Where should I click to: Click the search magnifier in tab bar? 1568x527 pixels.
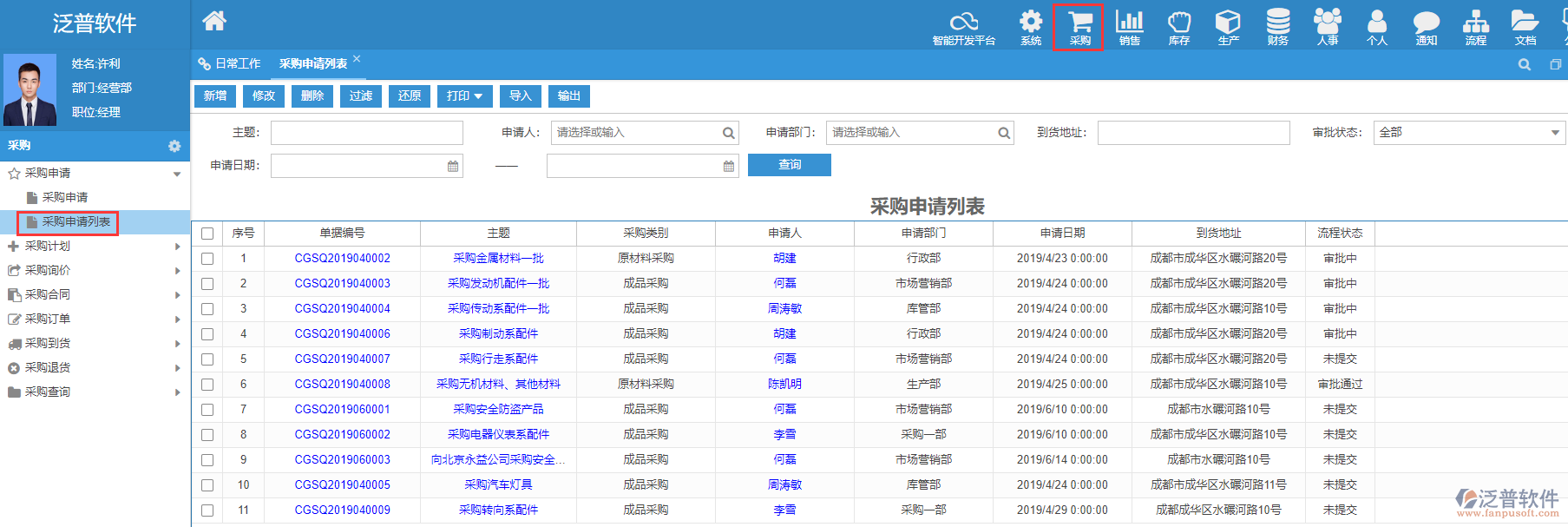[x=1524, y=64]
